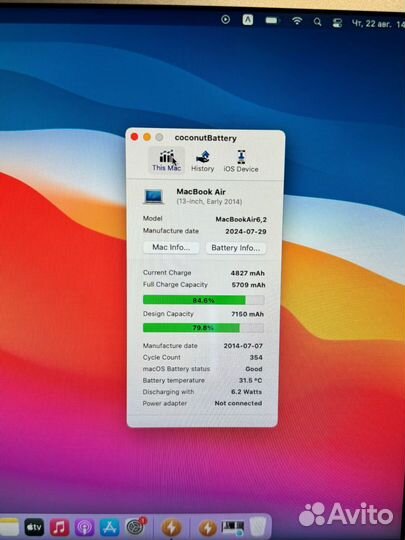
Task: Click the macOS Battery status label
Action: click(176, 369)
